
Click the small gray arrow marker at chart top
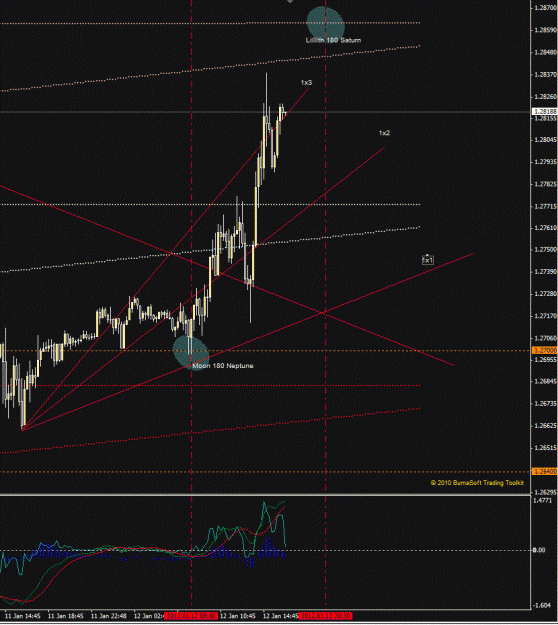(290, 2)
